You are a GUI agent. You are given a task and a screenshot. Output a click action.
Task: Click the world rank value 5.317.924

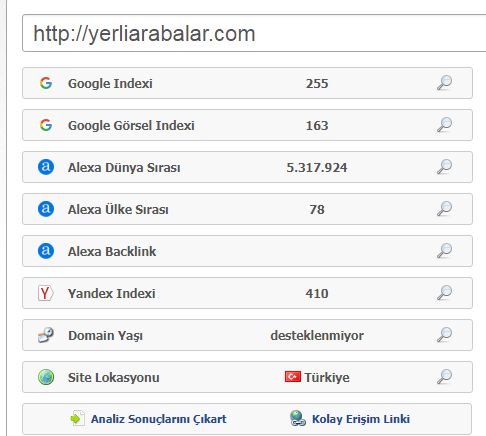(x=317, y=168)
